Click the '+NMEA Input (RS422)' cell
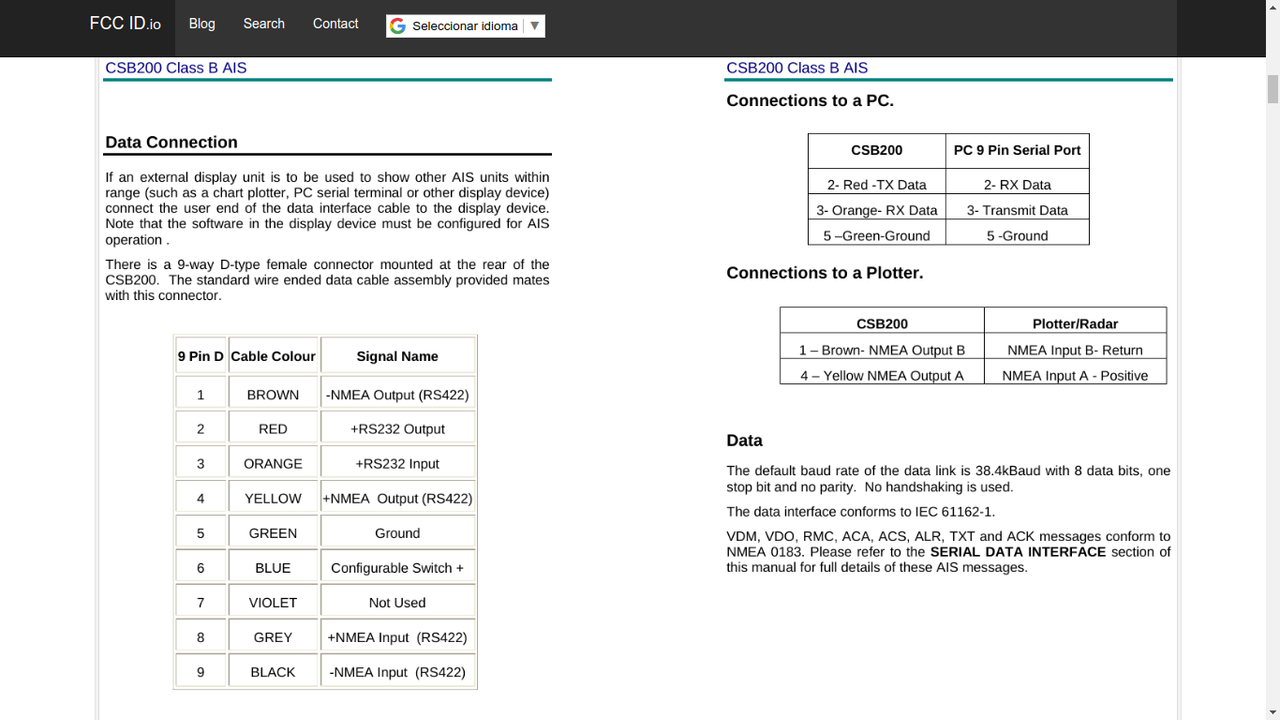The image size is (1280, 720). (397, 637)
